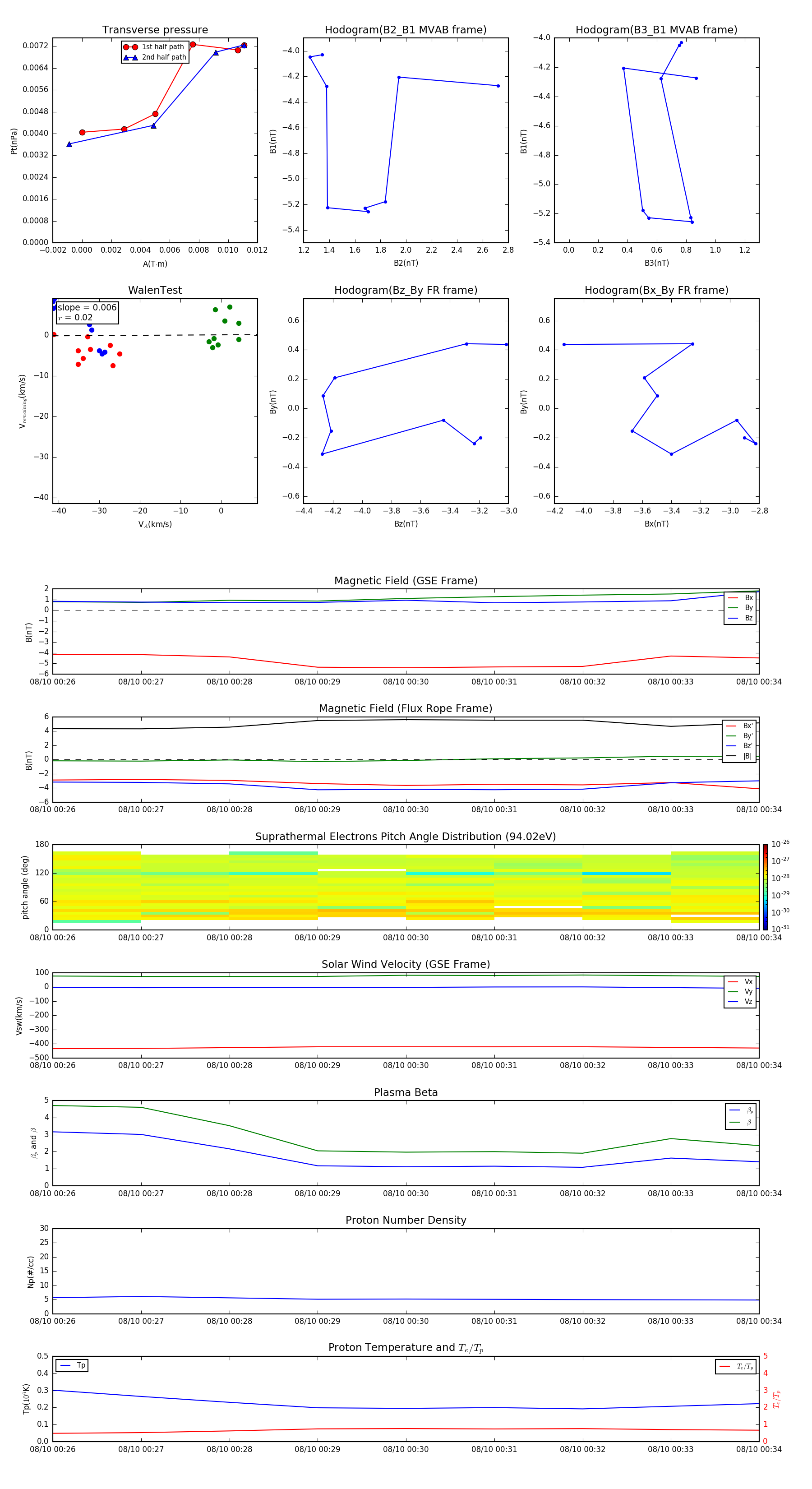Click the 'Te/Tp' legend entry in temperature plot
The image size is (812, 1489).
point(736,1366)
